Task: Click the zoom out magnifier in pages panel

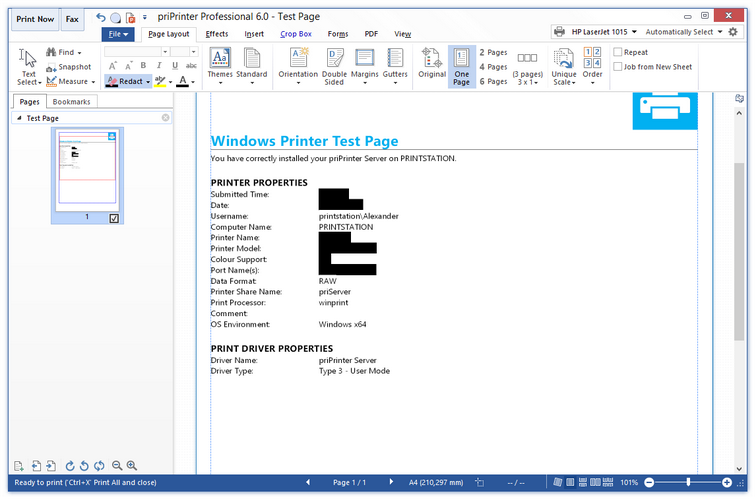Action: (117, 466)
